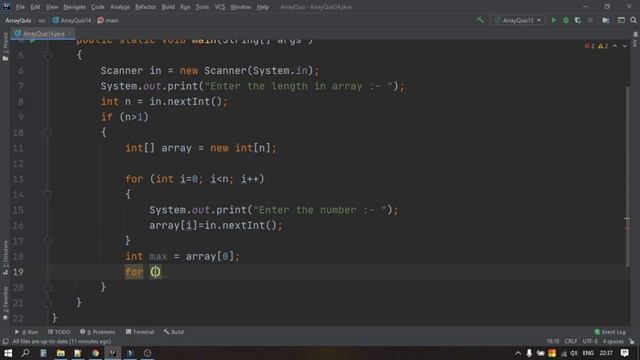This screenshot has width=640, height=360.
Task: Click fold end marker at line 21
Action: pos(48,303)
